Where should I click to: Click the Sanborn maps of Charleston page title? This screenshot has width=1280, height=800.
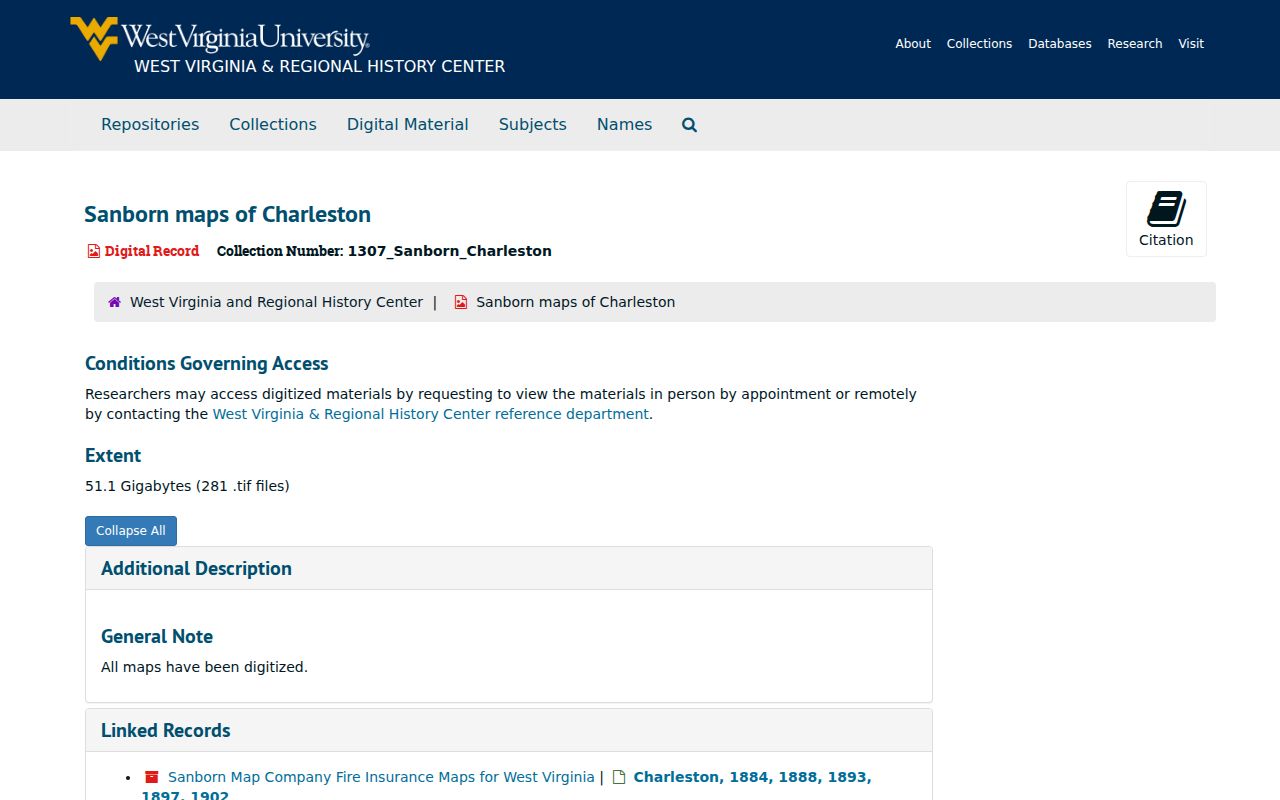point(228,214)
